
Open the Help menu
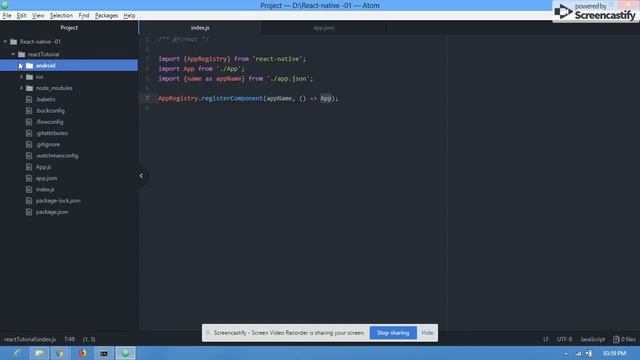point(129,16)
